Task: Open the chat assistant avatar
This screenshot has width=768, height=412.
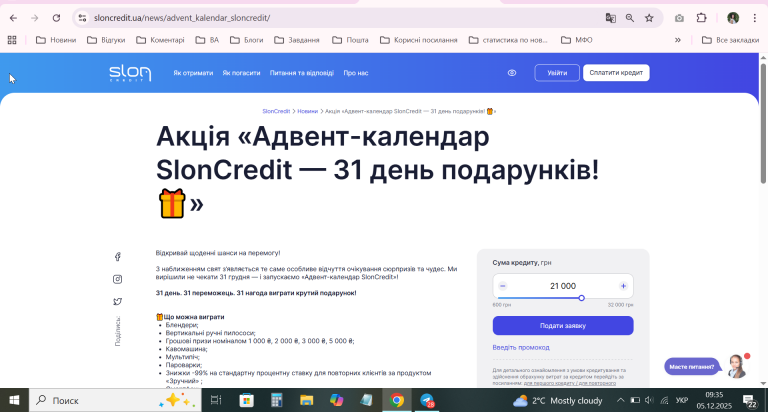Action: tap(737, 366)
